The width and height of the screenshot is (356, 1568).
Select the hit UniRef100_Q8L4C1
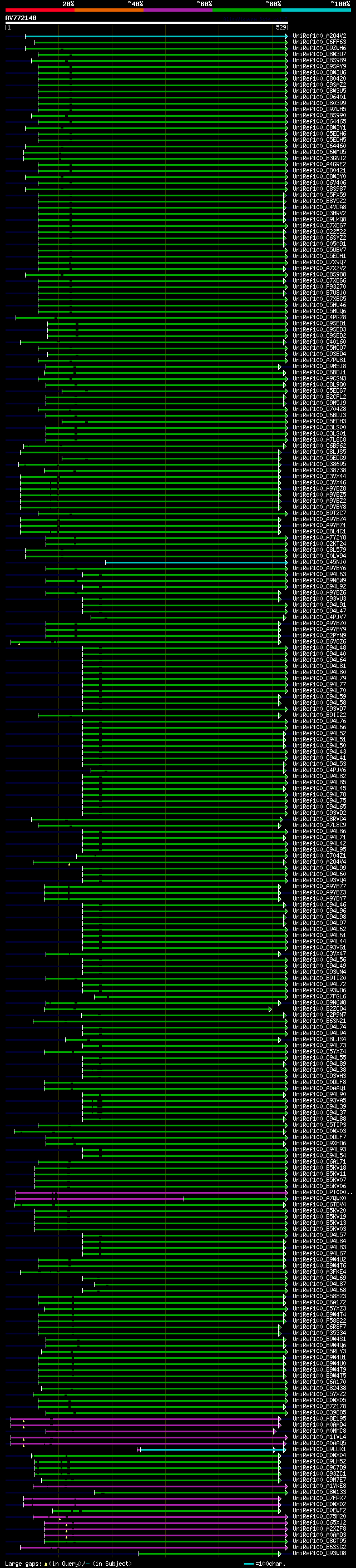(x=319, y=532)
